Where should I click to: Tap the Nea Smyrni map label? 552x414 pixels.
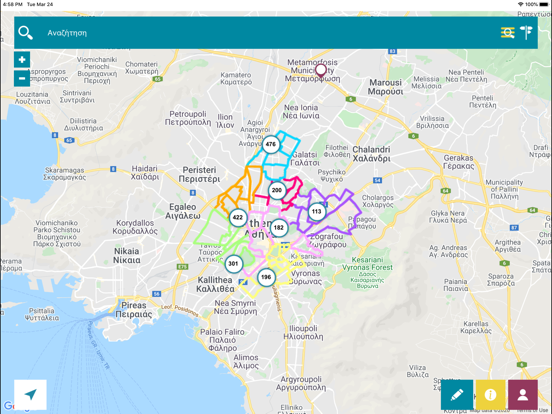[x=236, y=307]
